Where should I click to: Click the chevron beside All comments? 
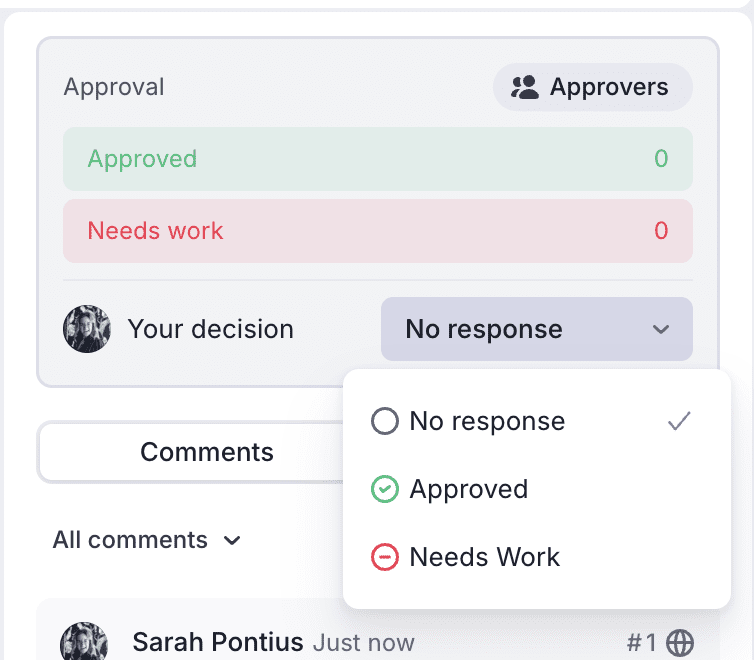click(x=232, y=541)
